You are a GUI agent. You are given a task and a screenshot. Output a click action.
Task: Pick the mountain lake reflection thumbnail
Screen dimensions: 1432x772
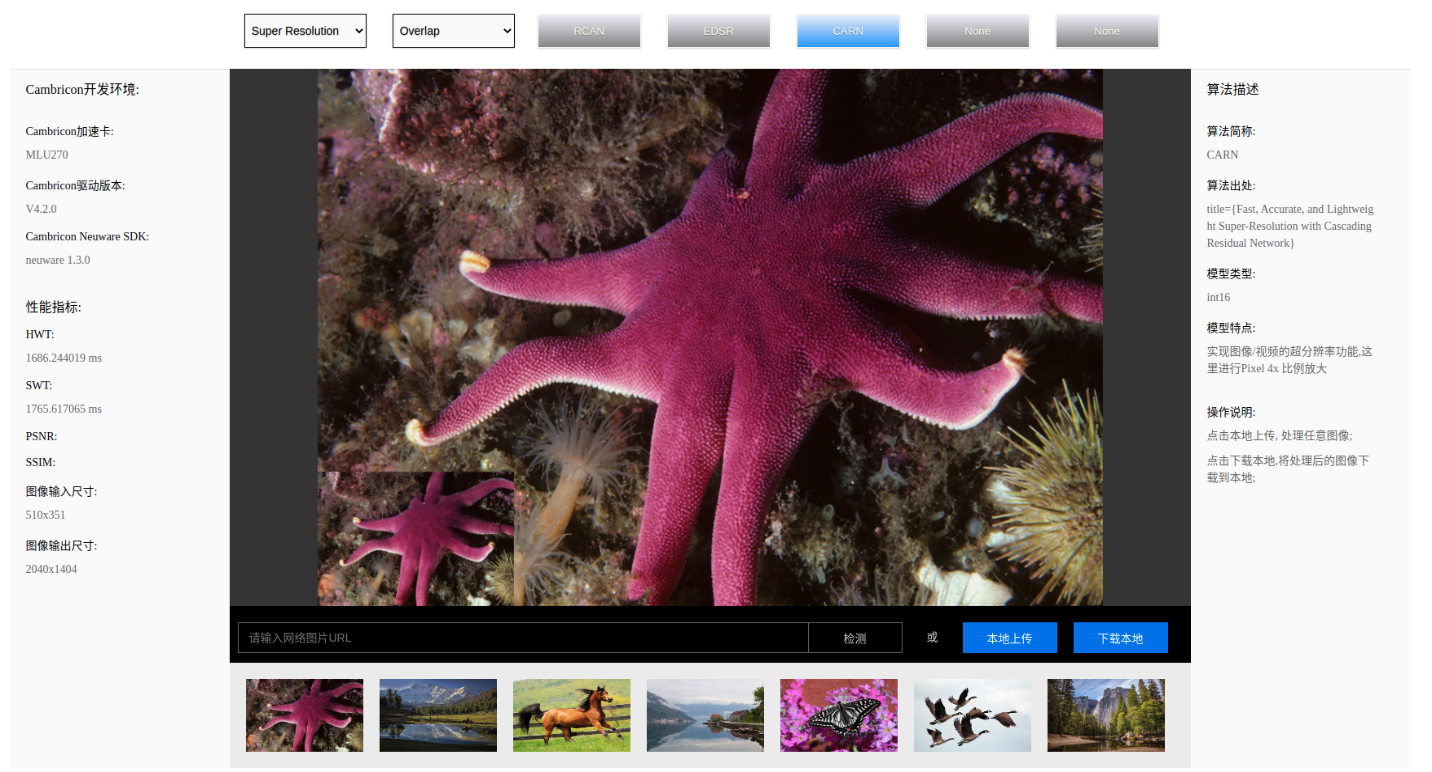[438, 715]
